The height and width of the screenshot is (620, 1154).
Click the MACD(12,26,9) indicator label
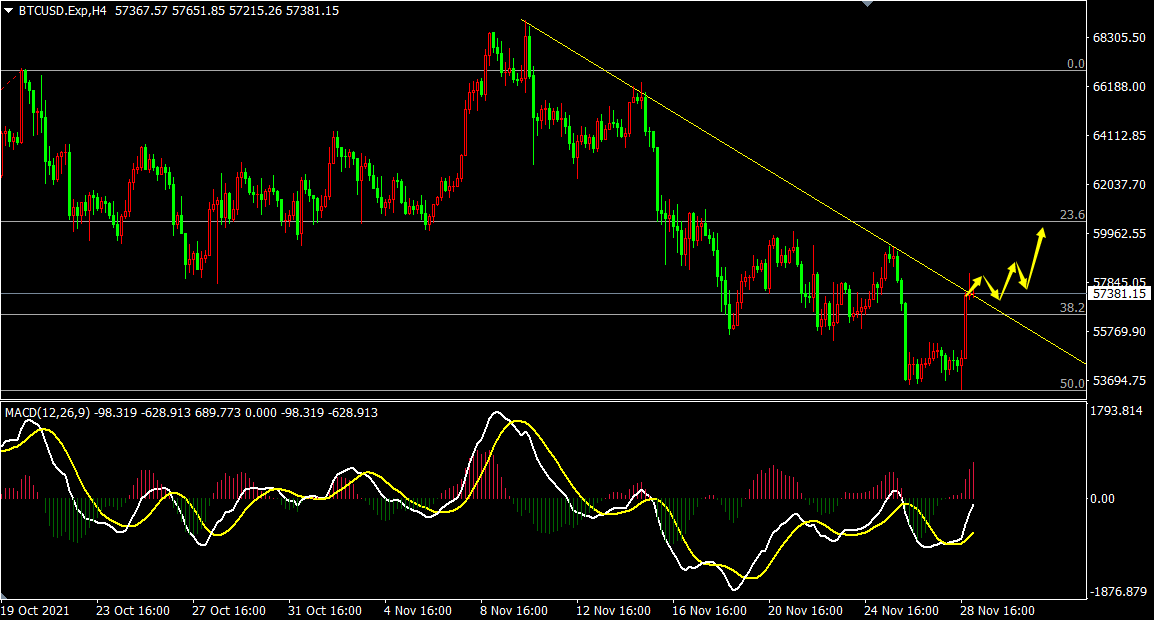point(48,412)
